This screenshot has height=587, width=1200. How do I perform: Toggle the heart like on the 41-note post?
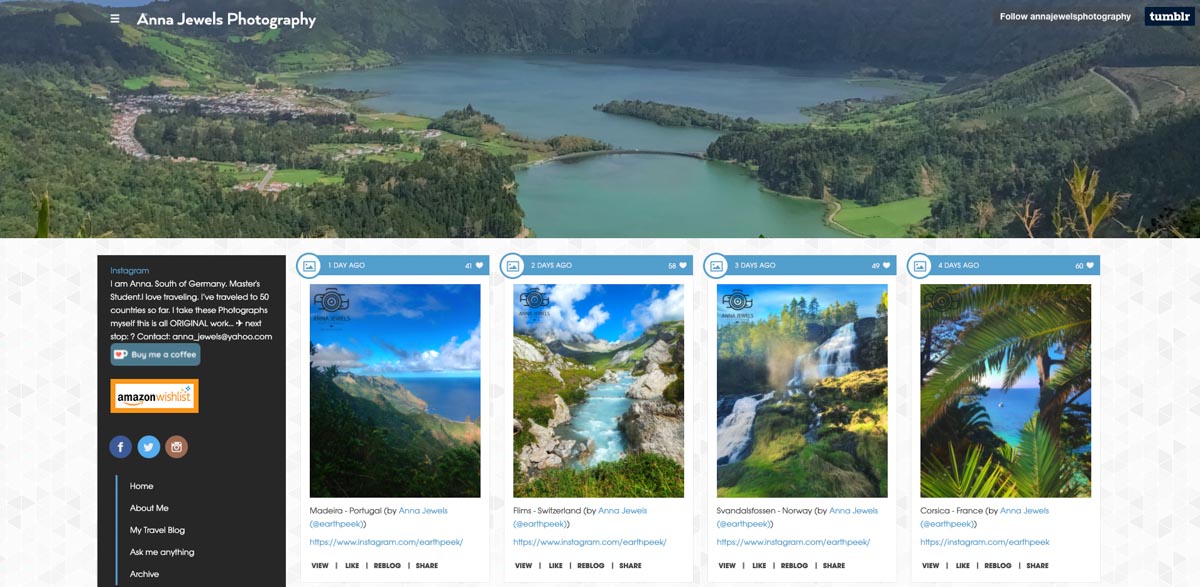(x=480, y=266)
